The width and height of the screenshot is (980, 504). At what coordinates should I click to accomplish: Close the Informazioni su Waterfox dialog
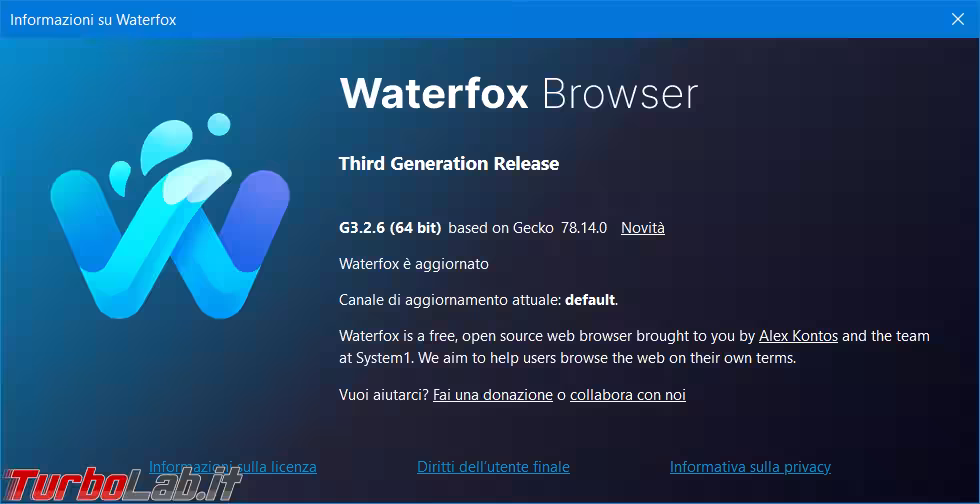957,19
